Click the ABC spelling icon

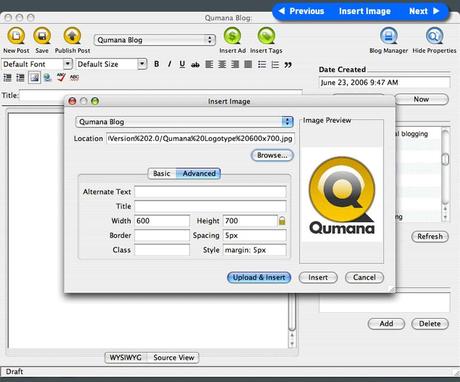point(74,78)
